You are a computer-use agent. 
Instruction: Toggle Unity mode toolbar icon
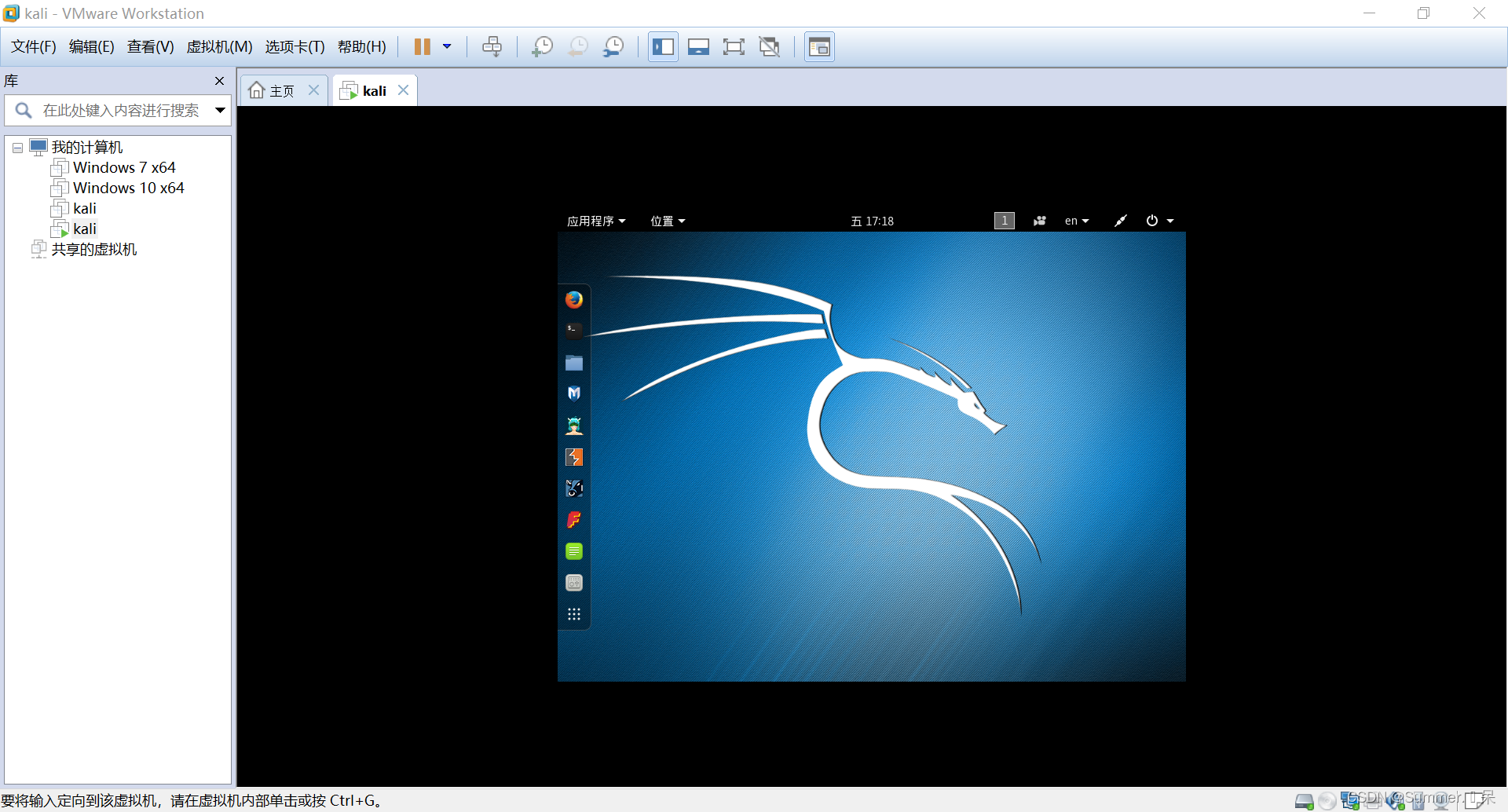coord(770,47)
